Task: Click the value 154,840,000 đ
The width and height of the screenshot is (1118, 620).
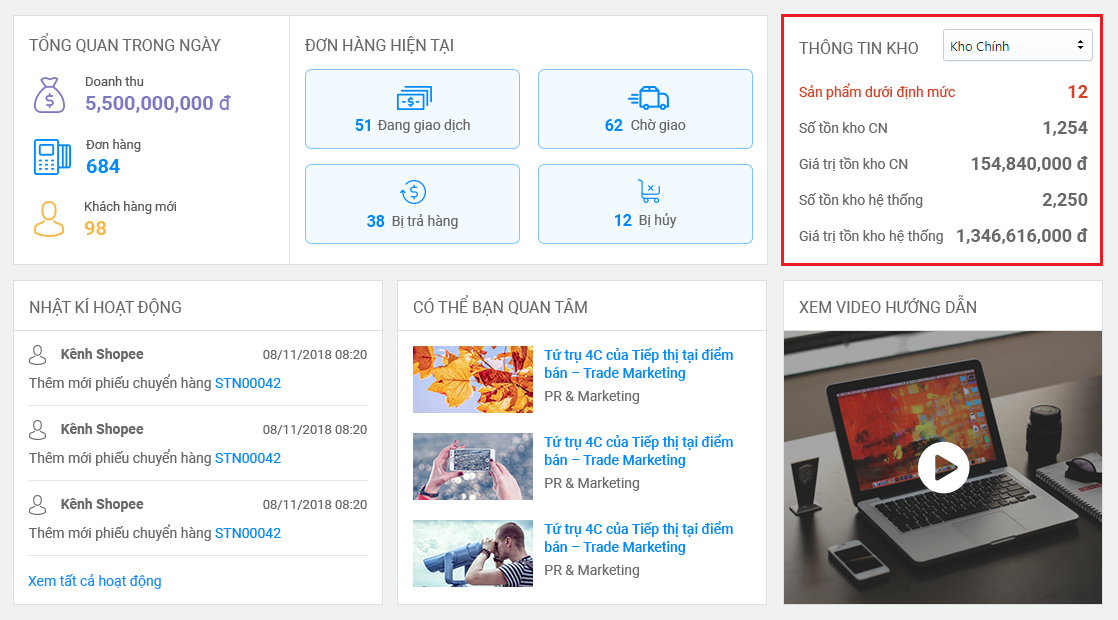Action: (1029, 164)
